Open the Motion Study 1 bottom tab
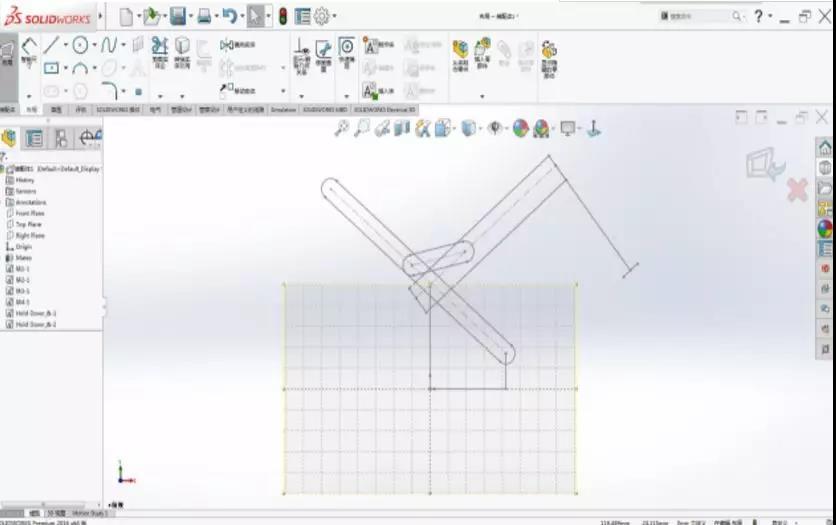The width and height of the screenshot is (836, 525). point(89,513)
